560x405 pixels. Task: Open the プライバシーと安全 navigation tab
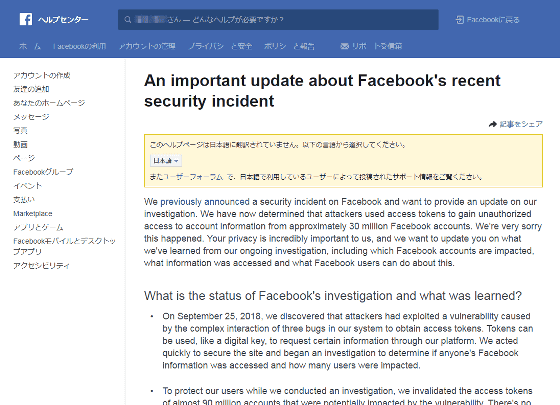[220, 46]
